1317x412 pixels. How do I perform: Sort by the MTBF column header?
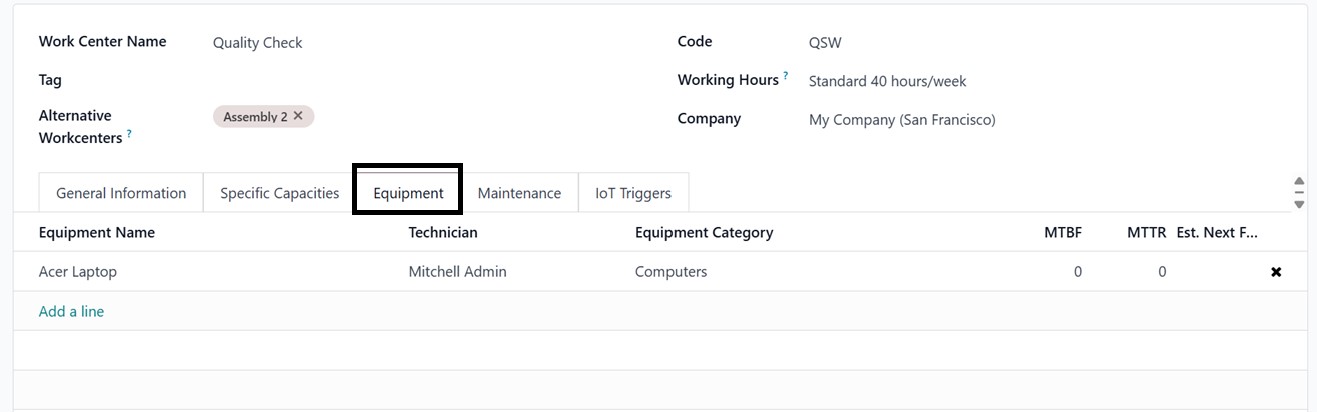(x=1063, y=232)
